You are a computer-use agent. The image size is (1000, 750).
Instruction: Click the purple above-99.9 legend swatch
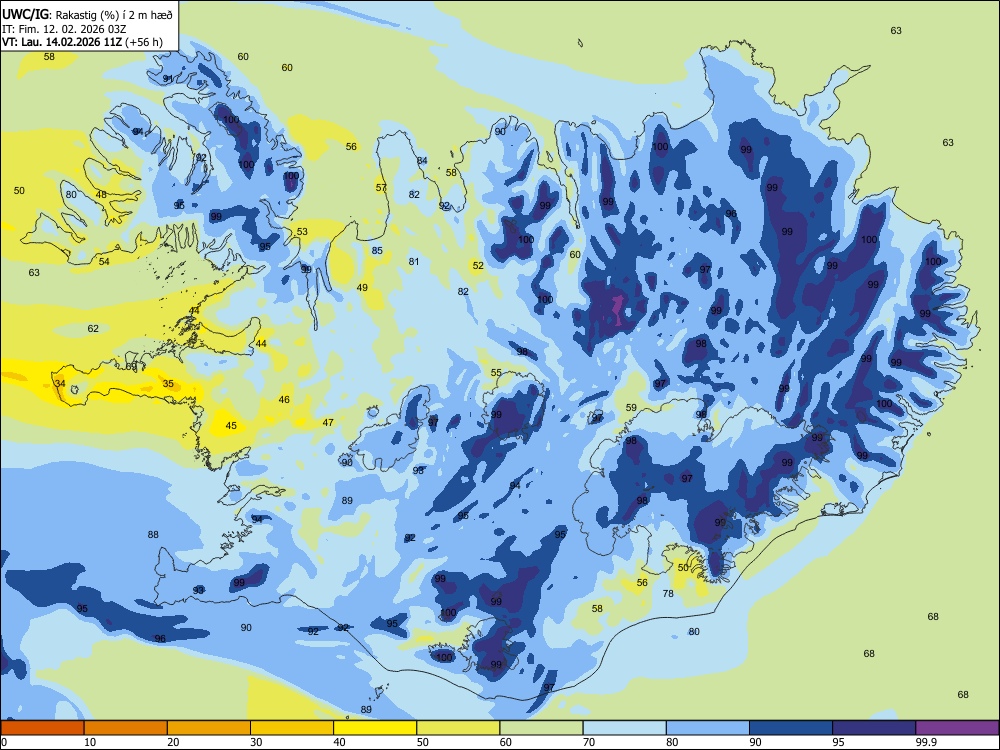(x=957, y=728)
